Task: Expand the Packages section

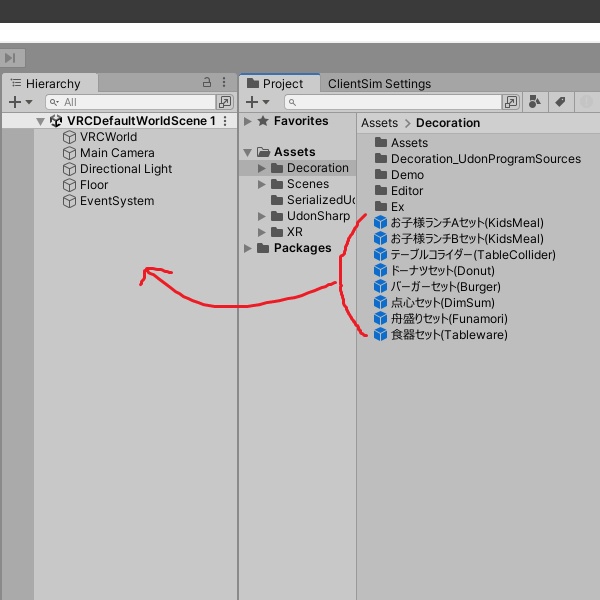Action: pyautogui.click(x=248, y=248)
